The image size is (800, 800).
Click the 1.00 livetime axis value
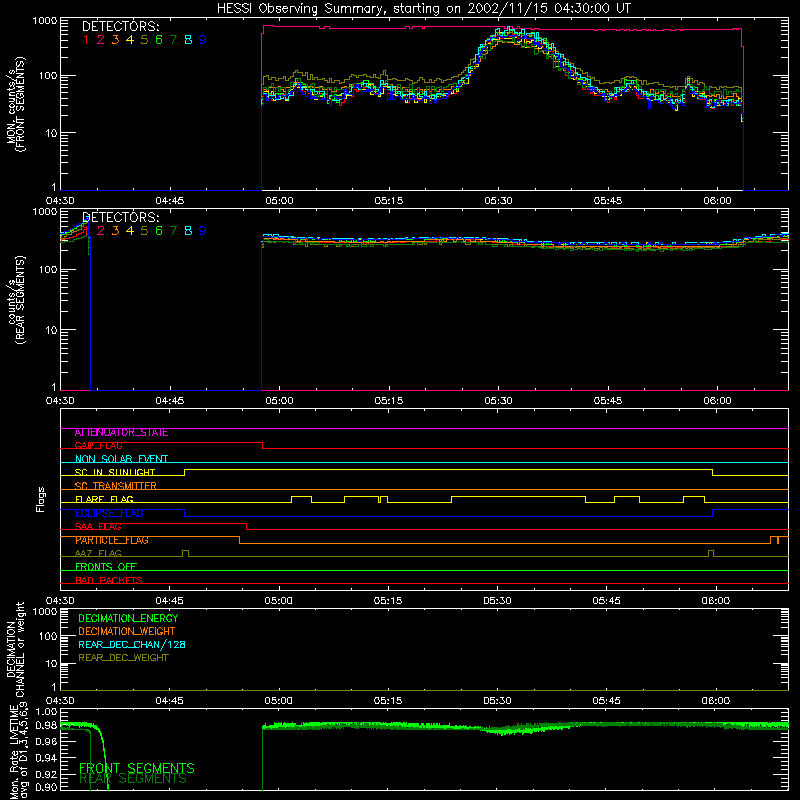coord(47,712)
